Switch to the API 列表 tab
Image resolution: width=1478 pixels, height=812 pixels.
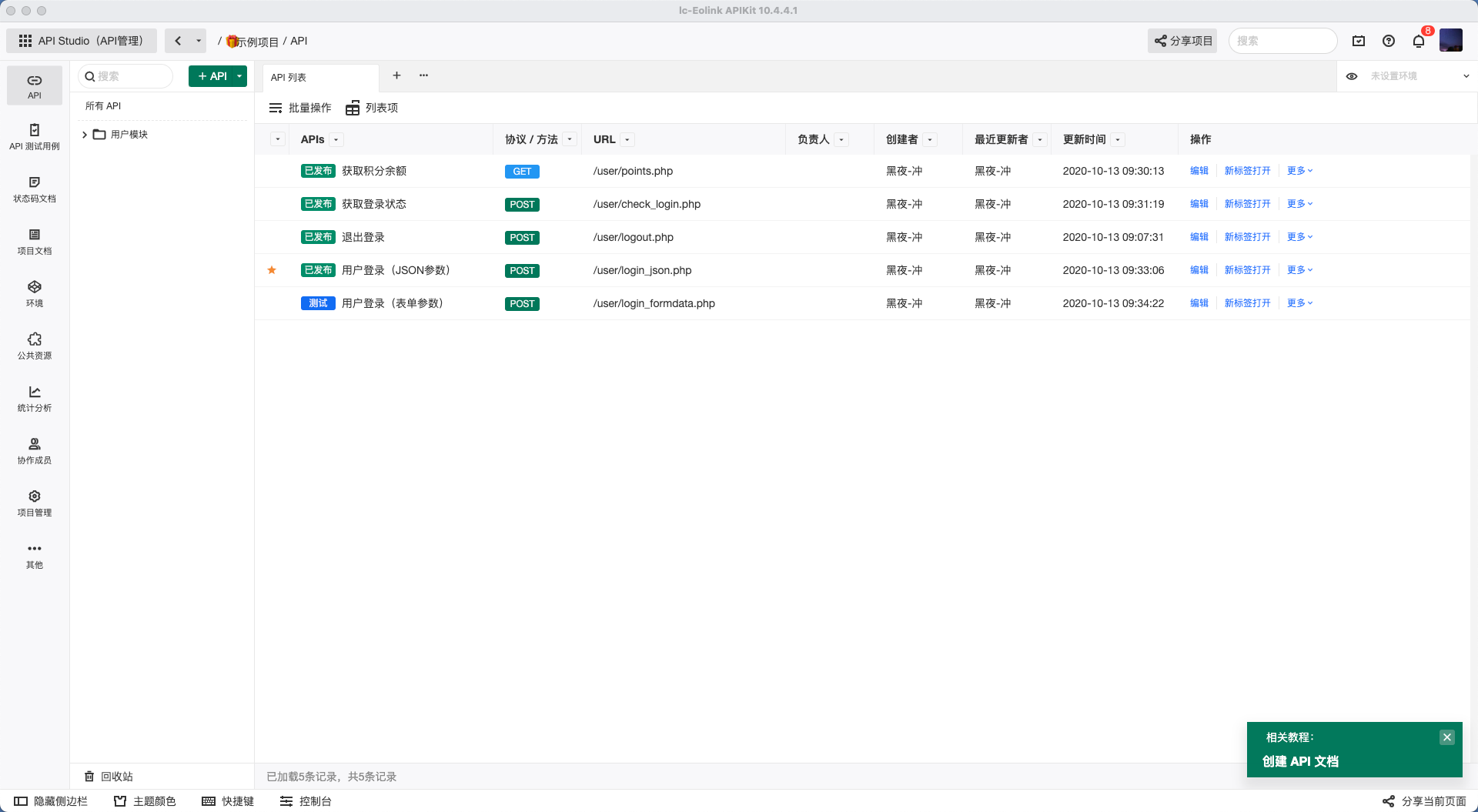(x=321, y=78)
